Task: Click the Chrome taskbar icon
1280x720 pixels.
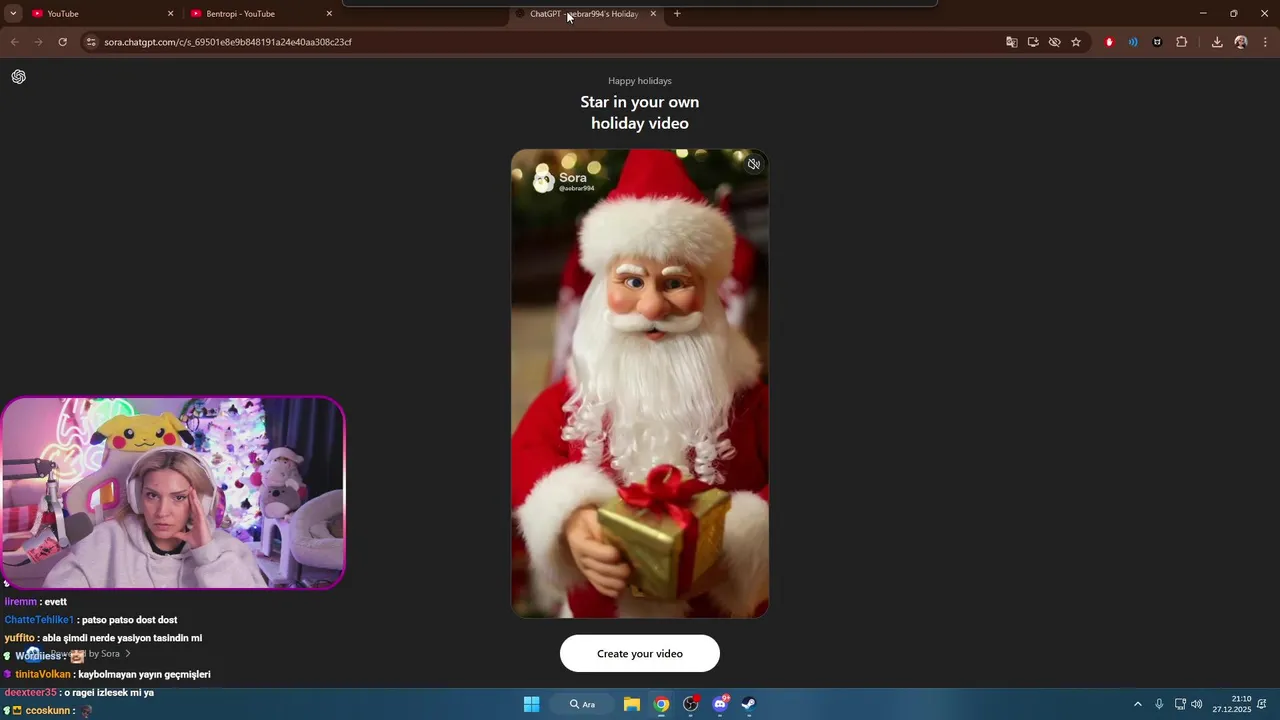Action: click(x=661, y=704)
